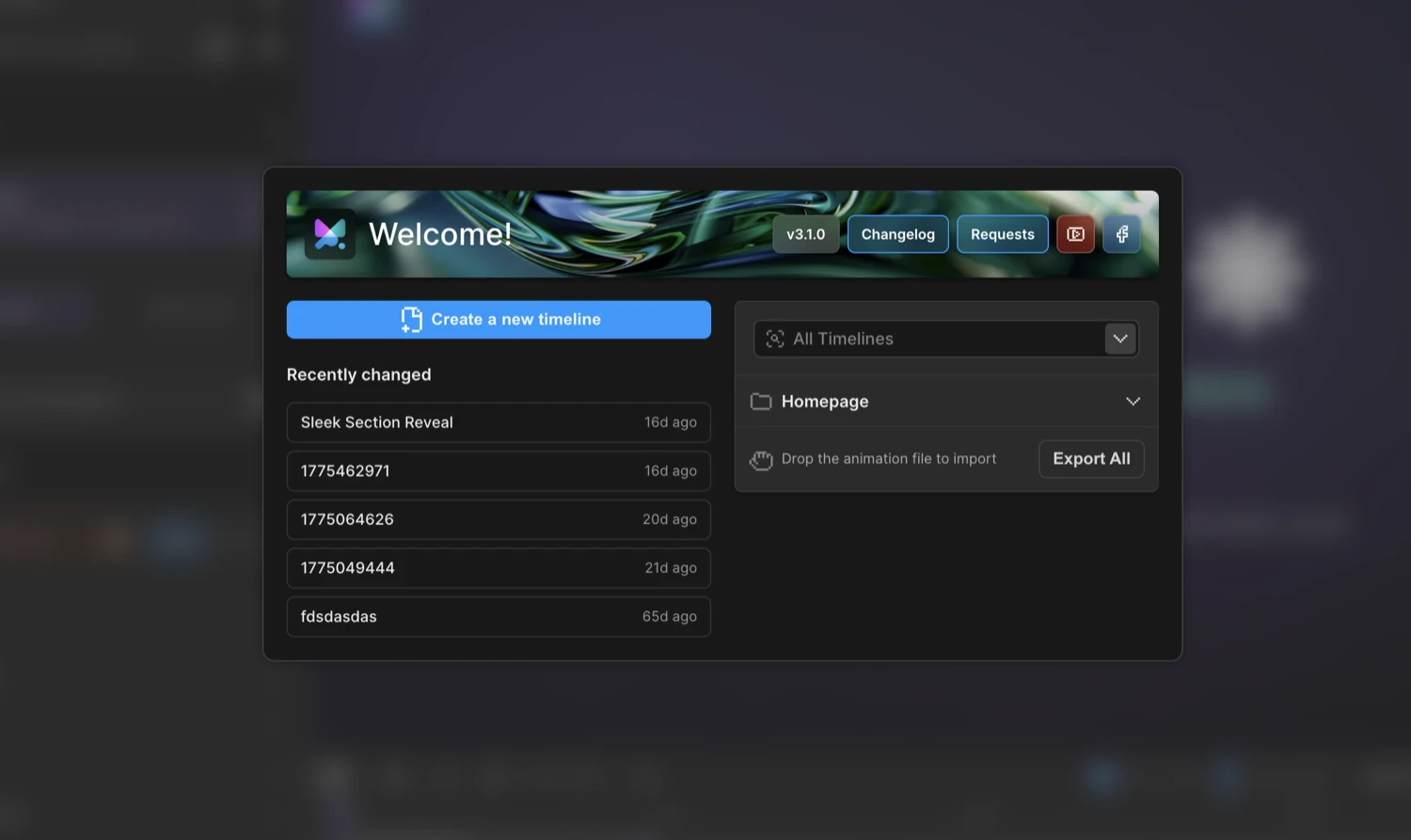Open the video tutorial icon in the banner

tap(1075, 234)
